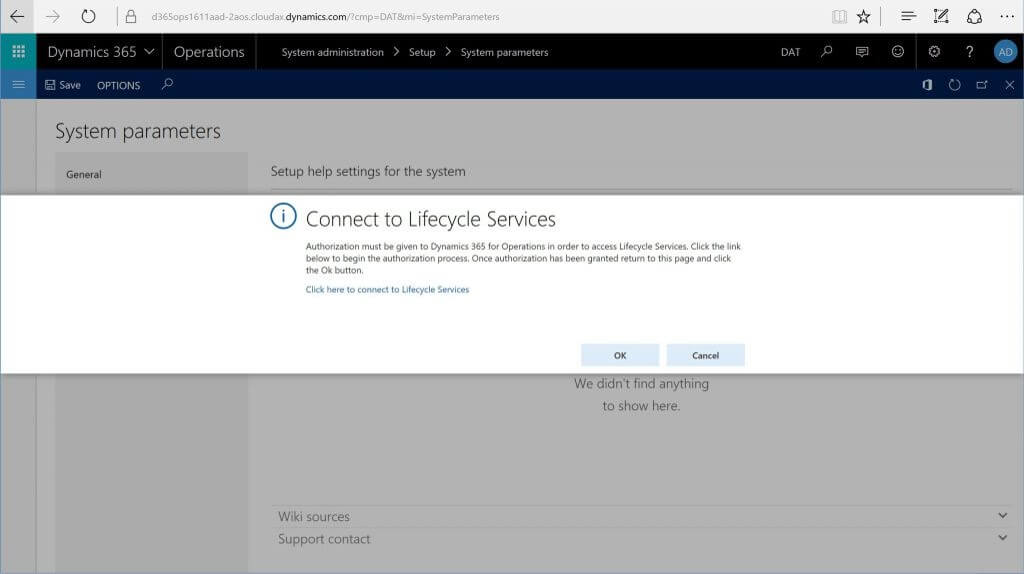Image resolution: width=1024 pixels, height=574 pixels.
Task: Expand the Wiki sources section chevron
Action: tap(1002, 516)
